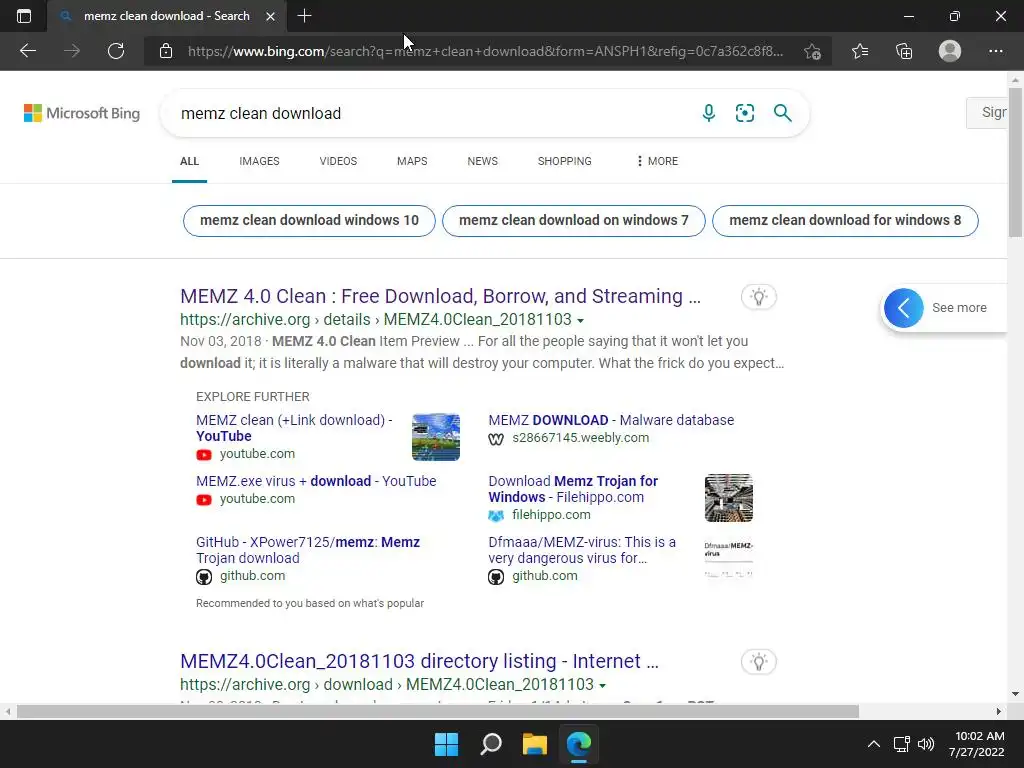1024x768 pixels.
Task: Open the lightbulb insight for the MEMZ 4.0 Clean result
Action: point(758,297)
